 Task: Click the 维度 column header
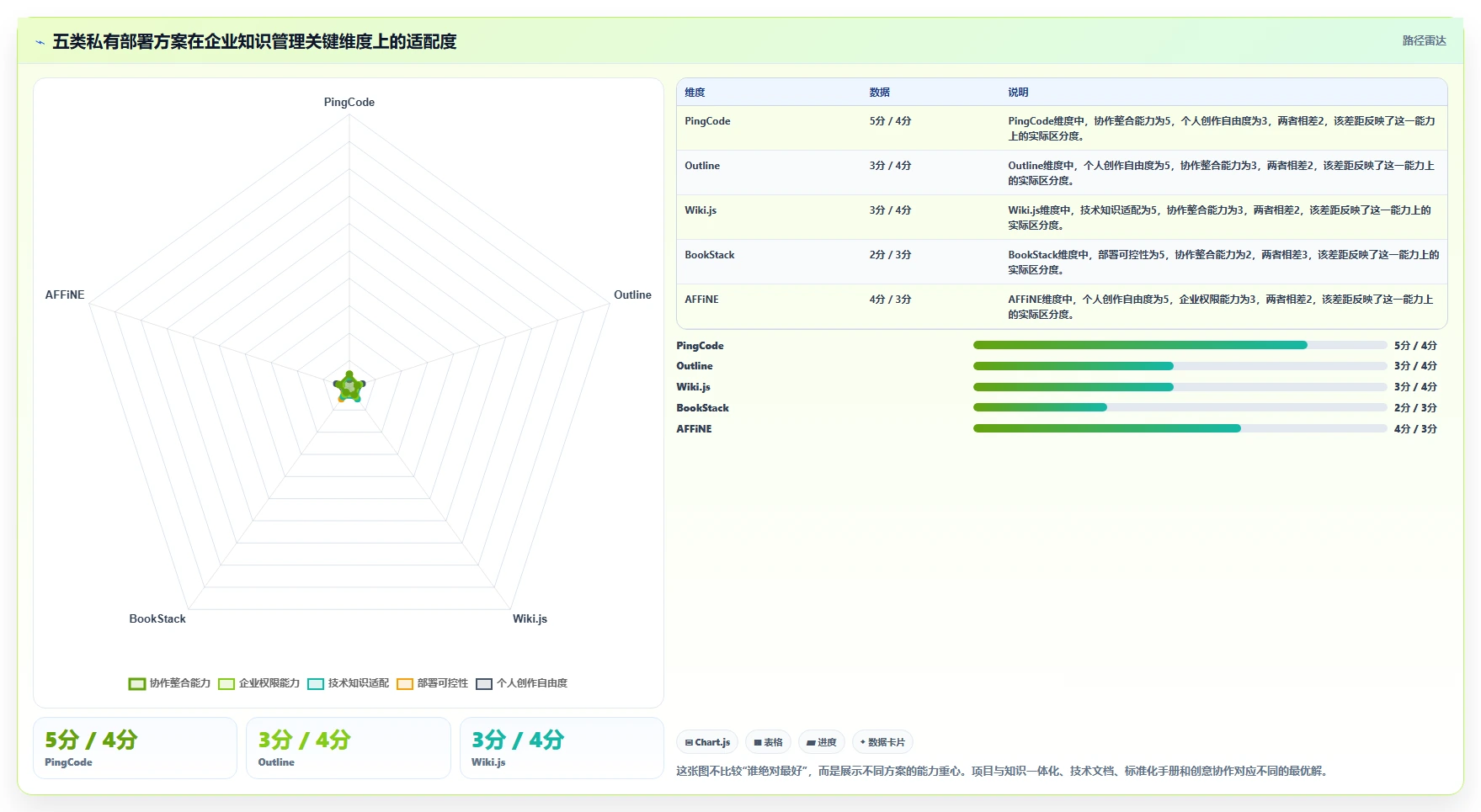(695, 93)
